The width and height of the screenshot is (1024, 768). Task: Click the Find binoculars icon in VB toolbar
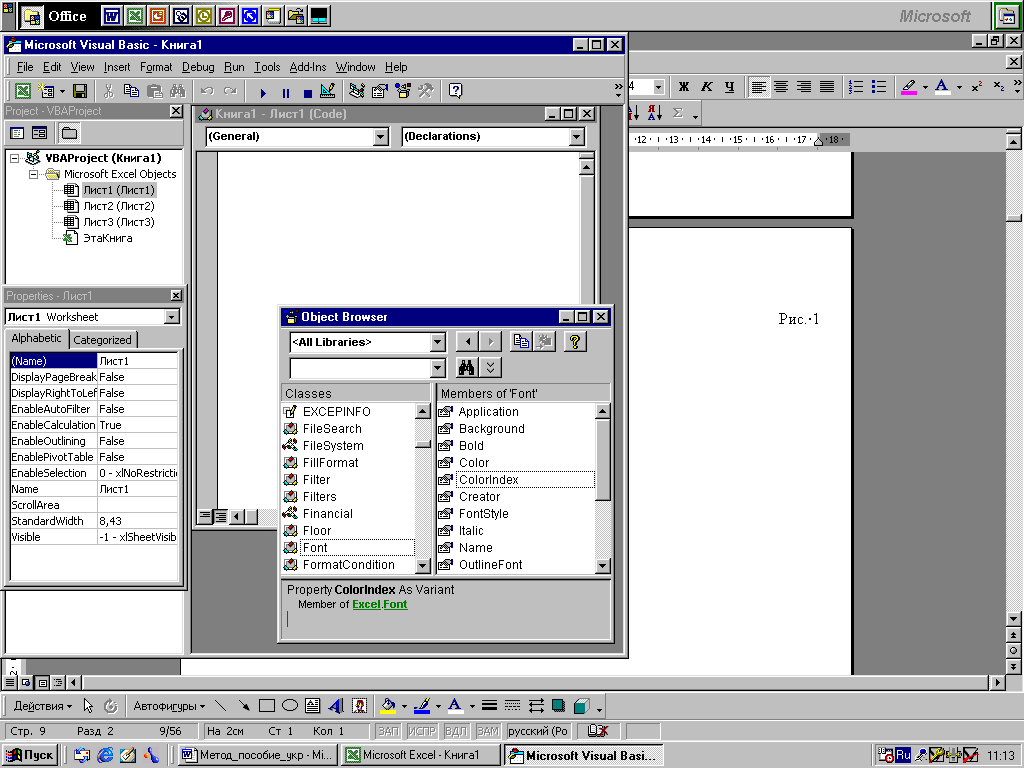click(x=177, y=91)
